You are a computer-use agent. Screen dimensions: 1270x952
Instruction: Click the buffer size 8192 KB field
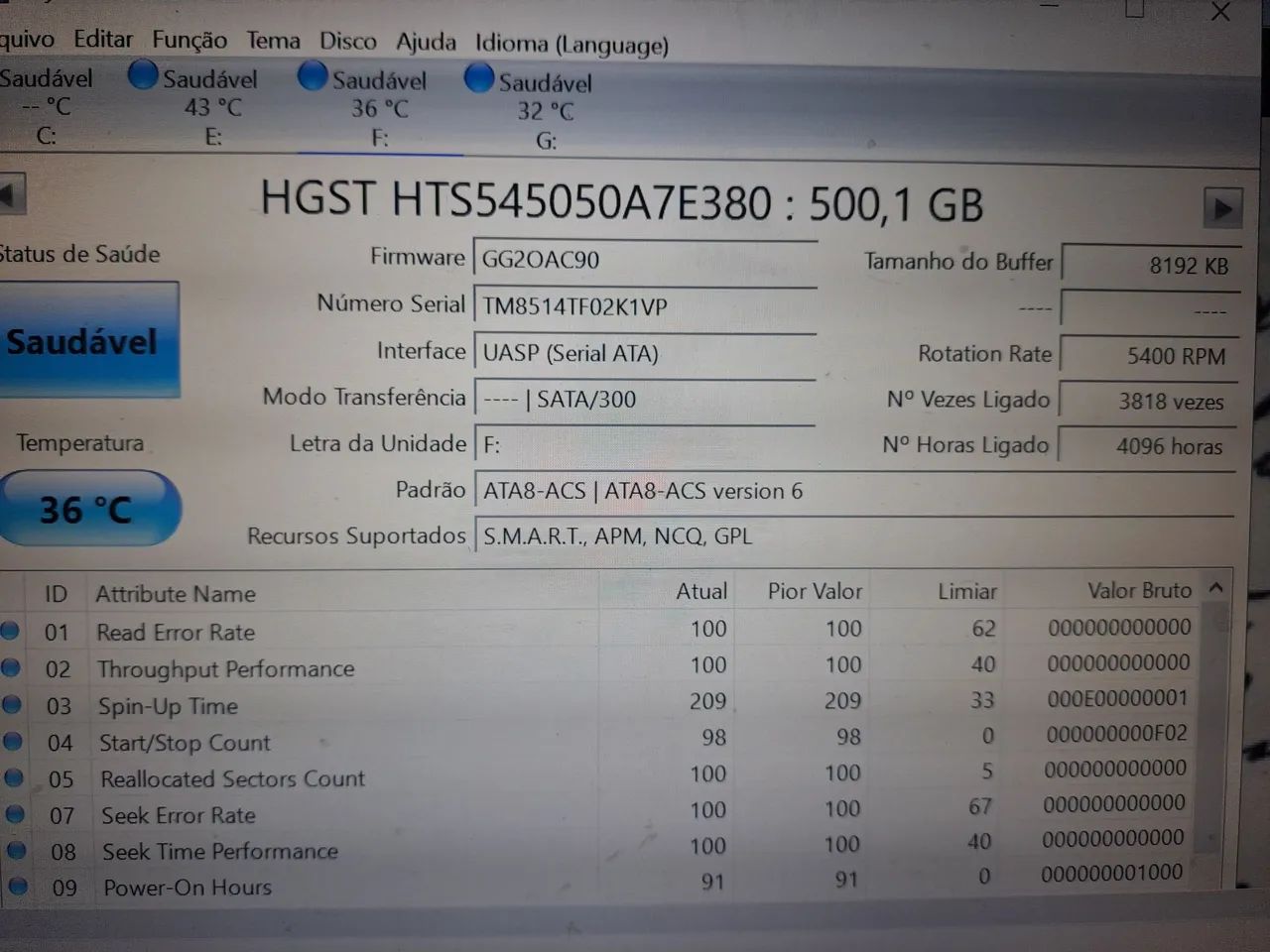click(x=1150, y=266)
